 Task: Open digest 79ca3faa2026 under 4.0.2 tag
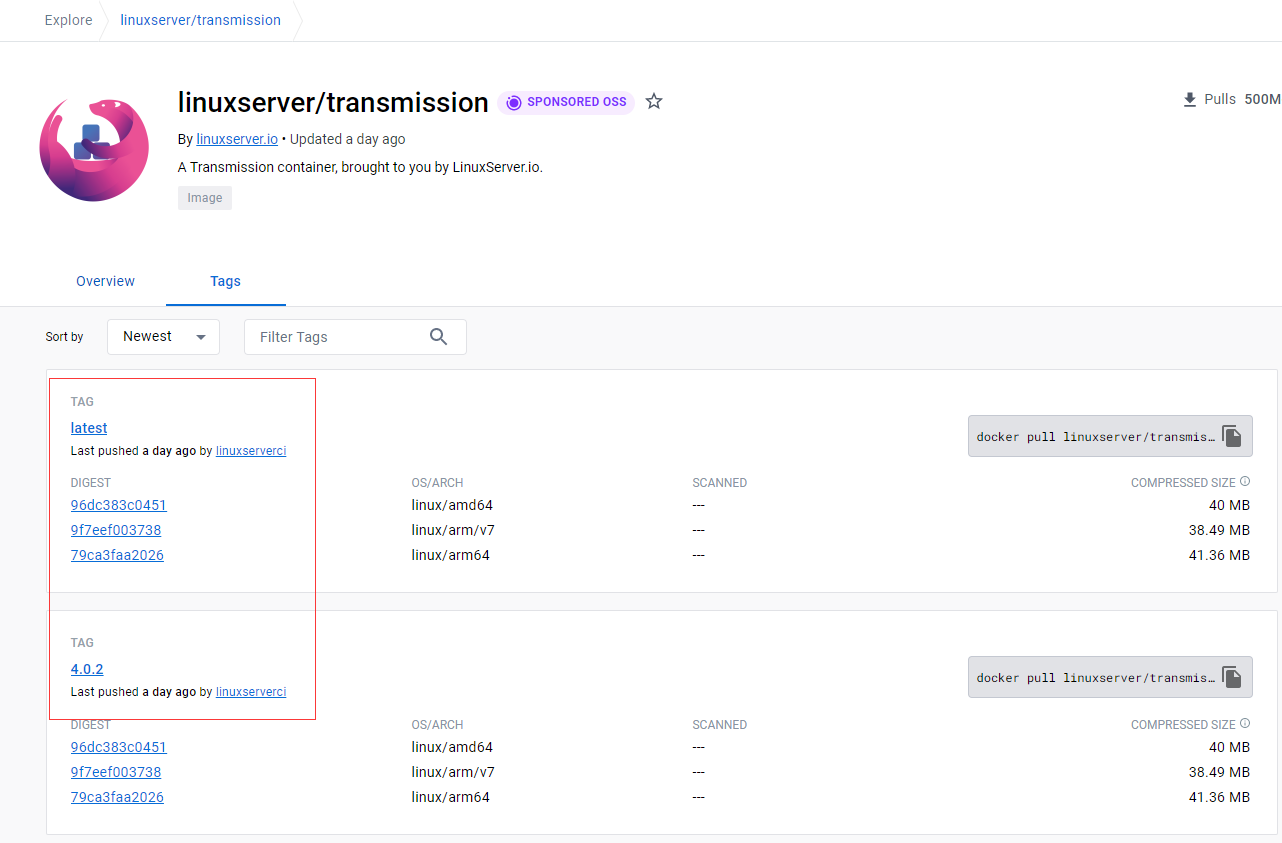(x=117, y=797)
